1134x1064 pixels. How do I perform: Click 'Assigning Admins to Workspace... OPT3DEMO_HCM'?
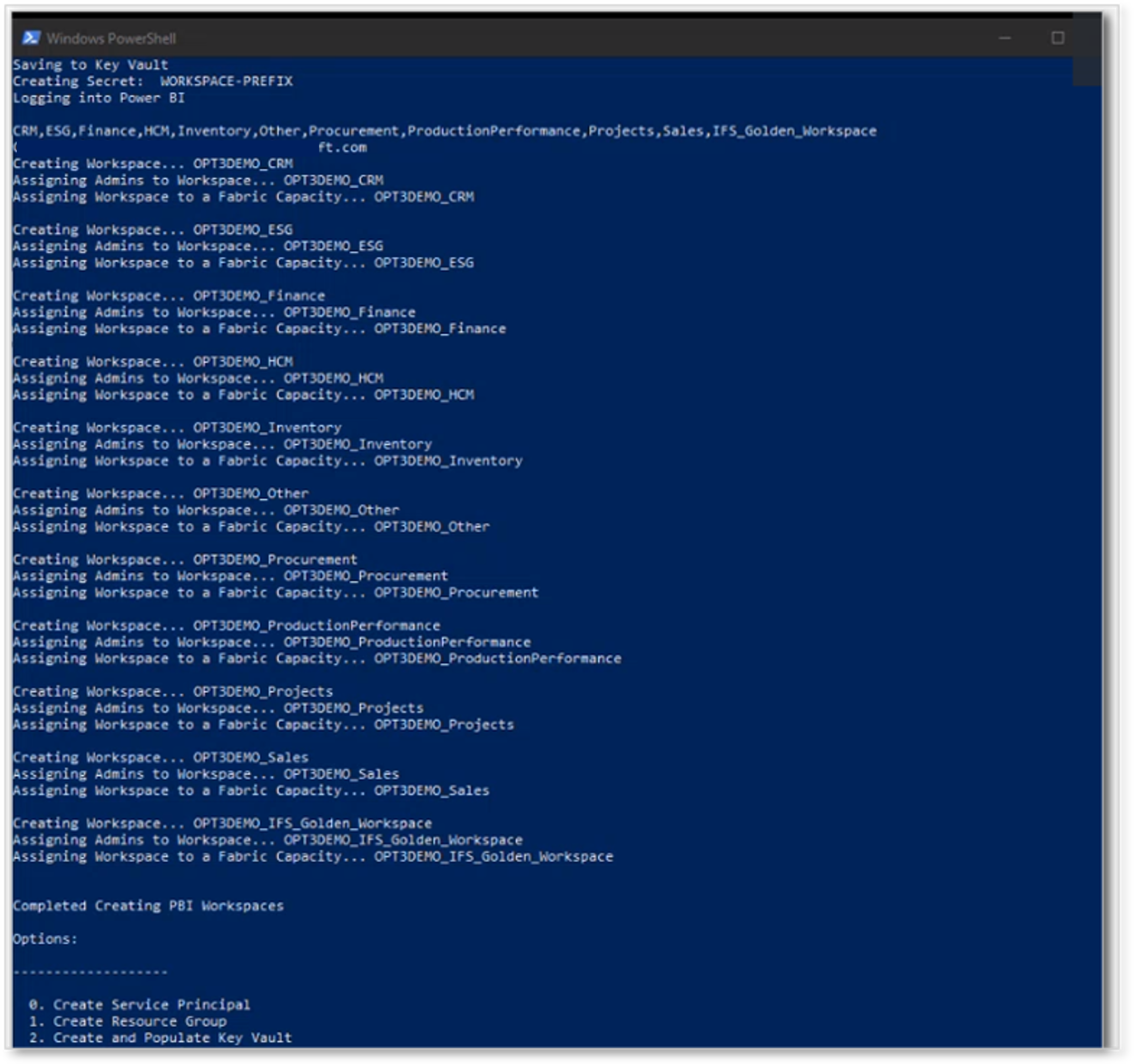198,378
